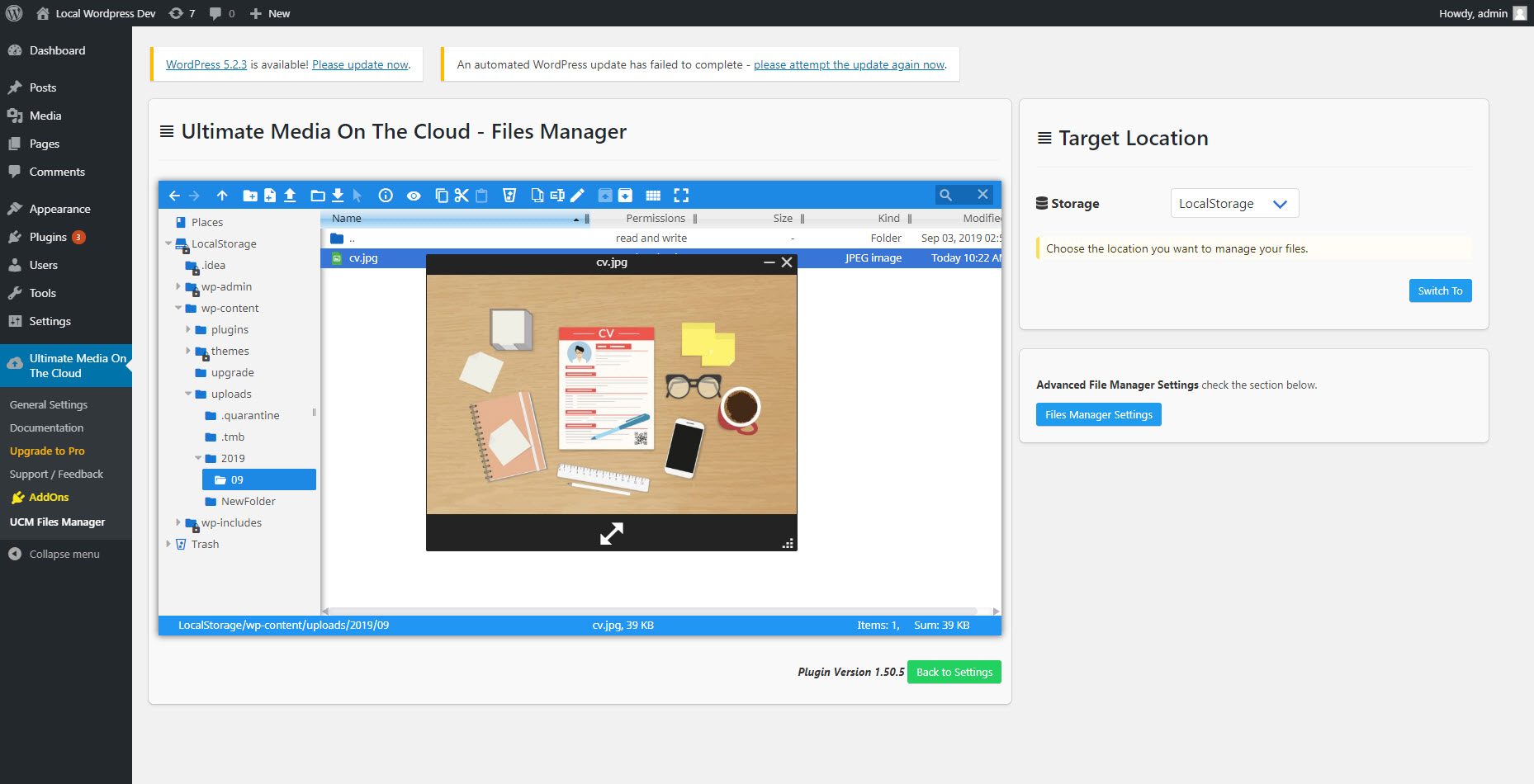Edit the file with the pencil icon
This screenshot has height=784, width=1534.
coord(578,196)
